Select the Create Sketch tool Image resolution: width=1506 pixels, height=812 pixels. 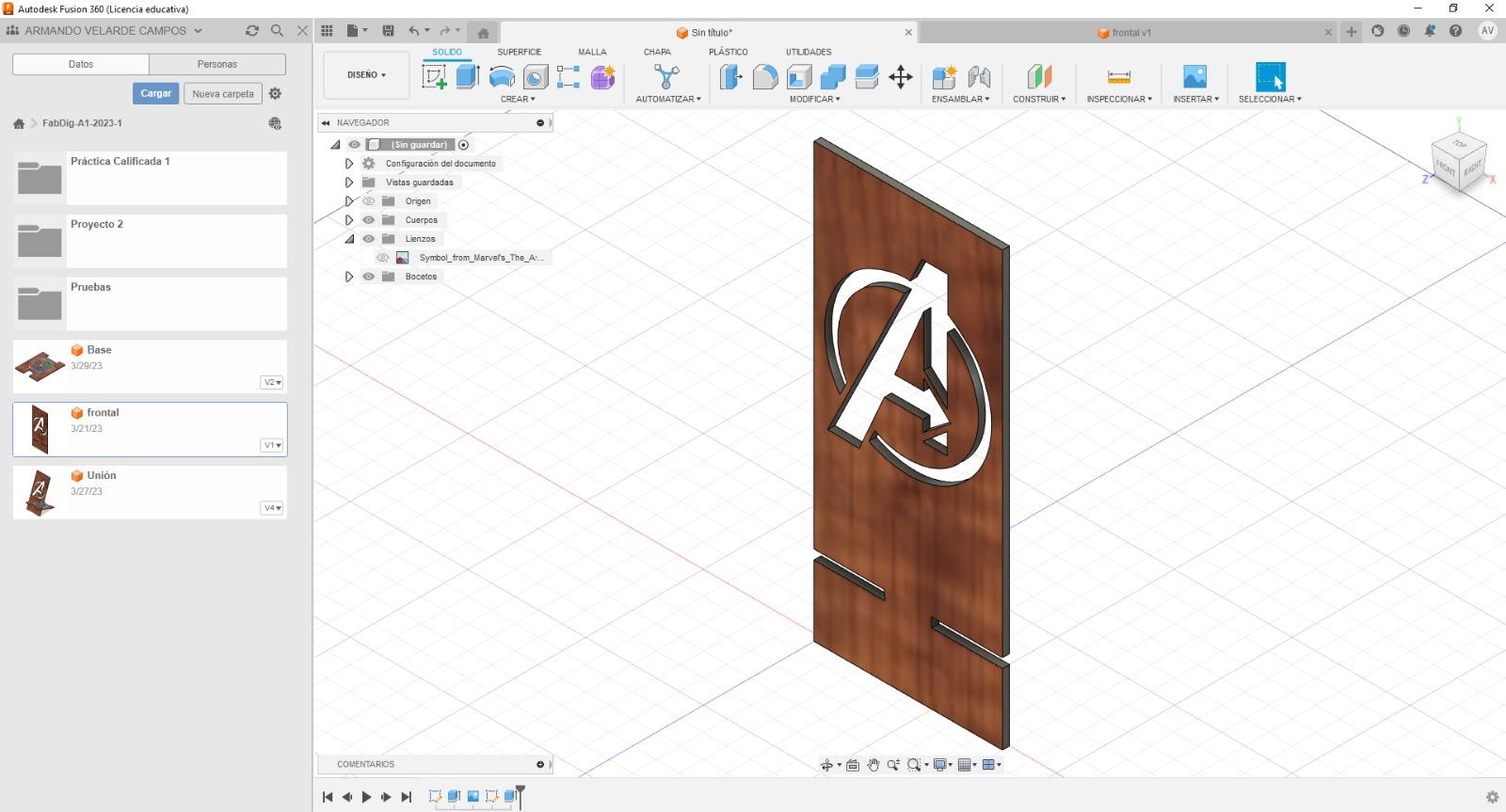(x=434, y=77)
